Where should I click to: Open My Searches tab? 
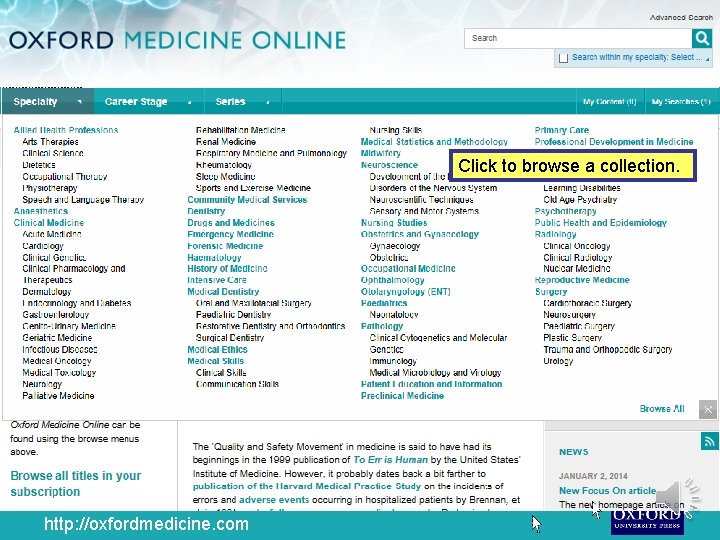681,101
